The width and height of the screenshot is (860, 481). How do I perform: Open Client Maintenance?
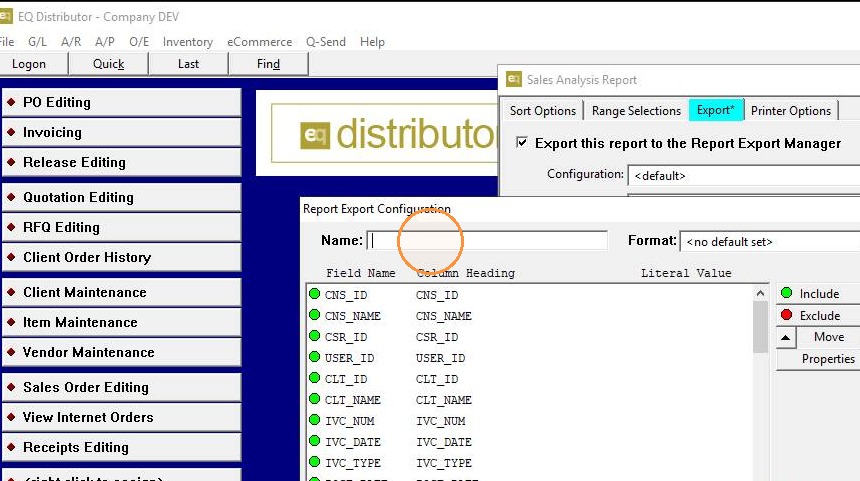coord(122,292)
